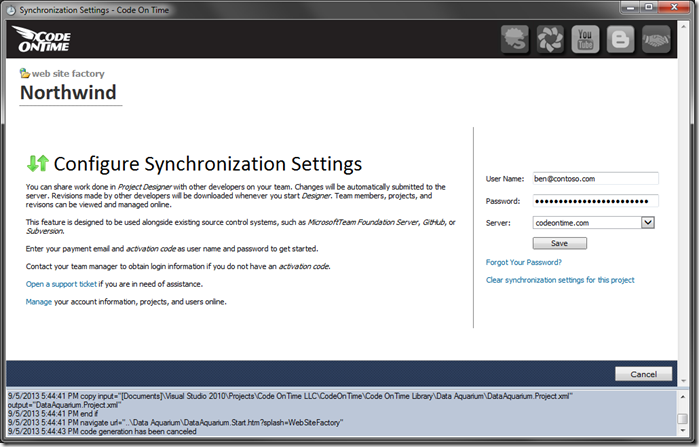Click the handshake partners icon
699x447 pixels.
(656, 39)
